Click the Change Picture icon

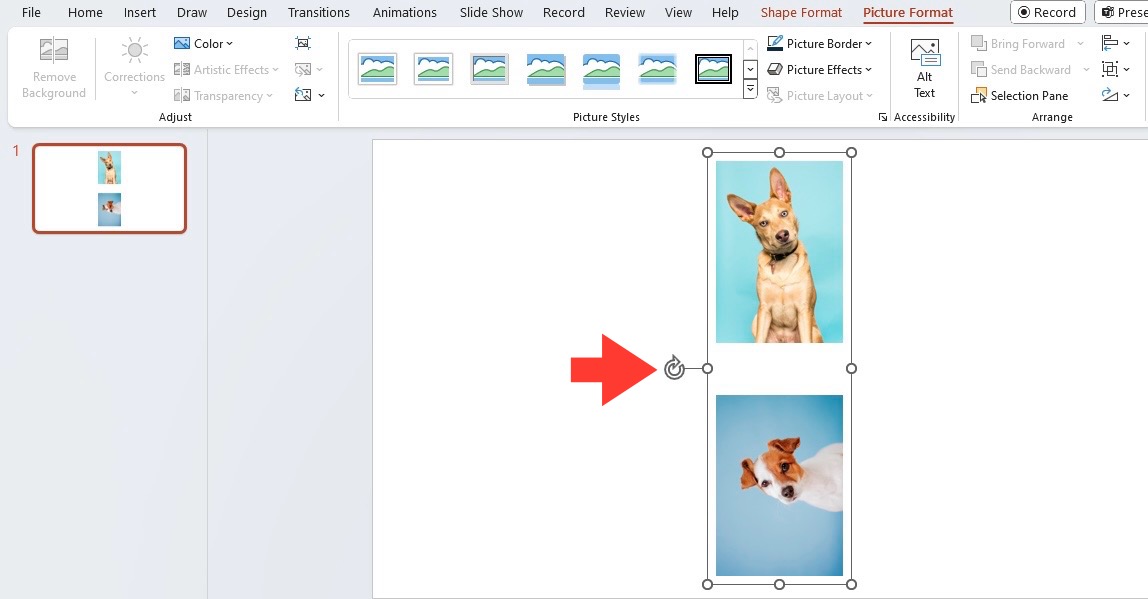click(x=302, y=70)
